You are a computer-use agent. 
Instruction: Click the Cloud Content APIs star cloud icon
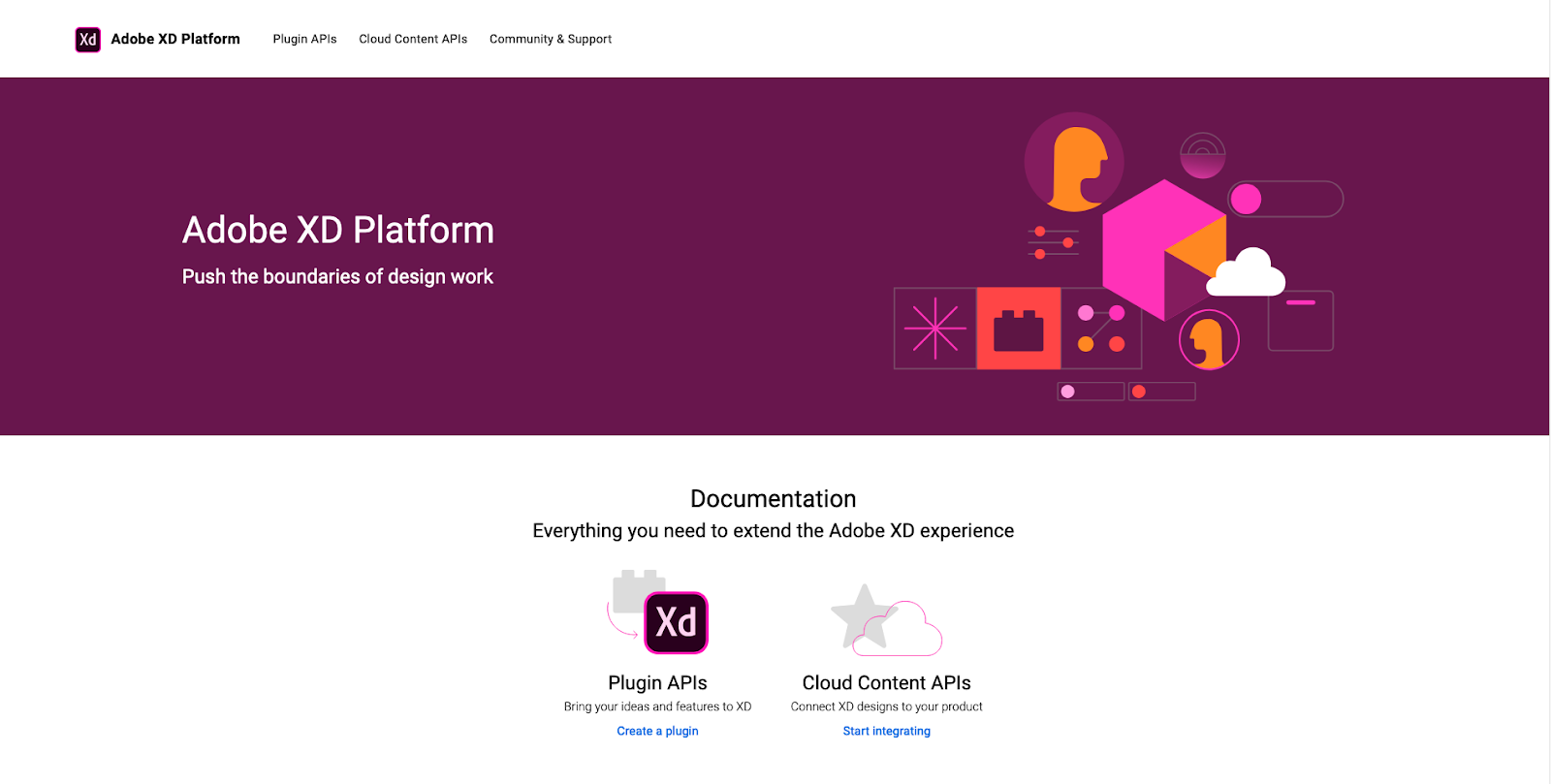pyautogui.click(x=886, y=618)
